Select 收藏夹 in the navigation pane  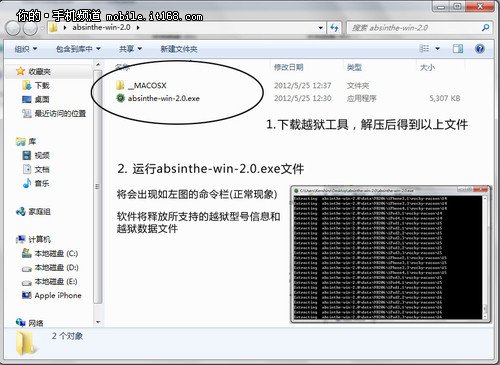tap(33, 71)
